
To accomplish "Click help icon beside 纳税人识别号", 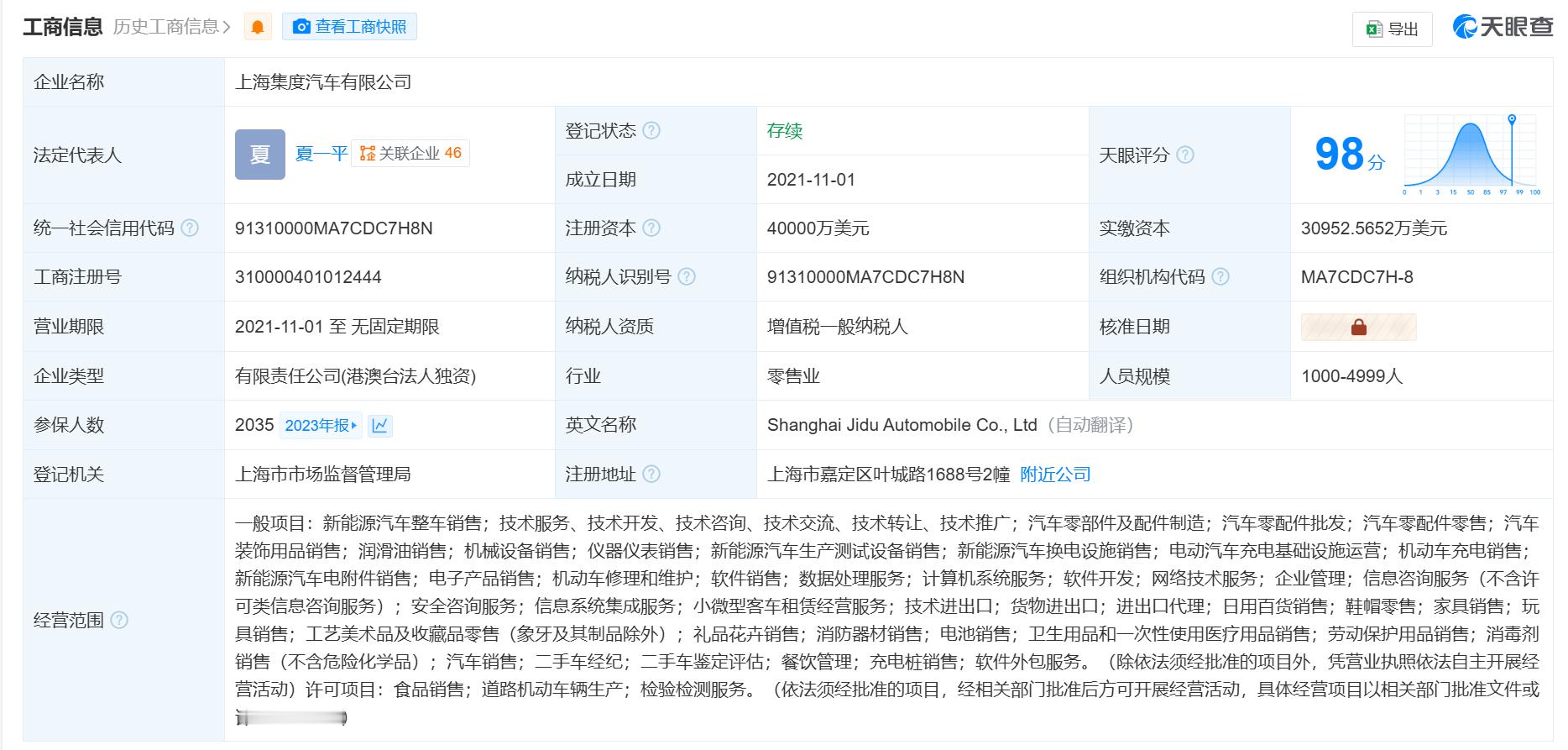I will pos(687,276).
